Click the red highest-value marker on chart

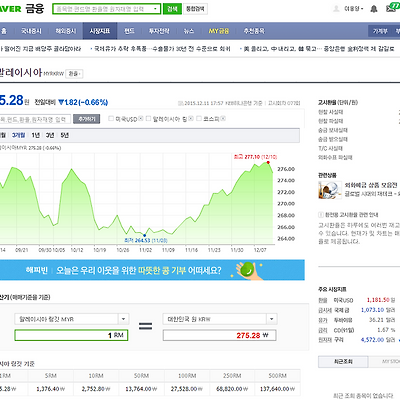coord(268,162)
